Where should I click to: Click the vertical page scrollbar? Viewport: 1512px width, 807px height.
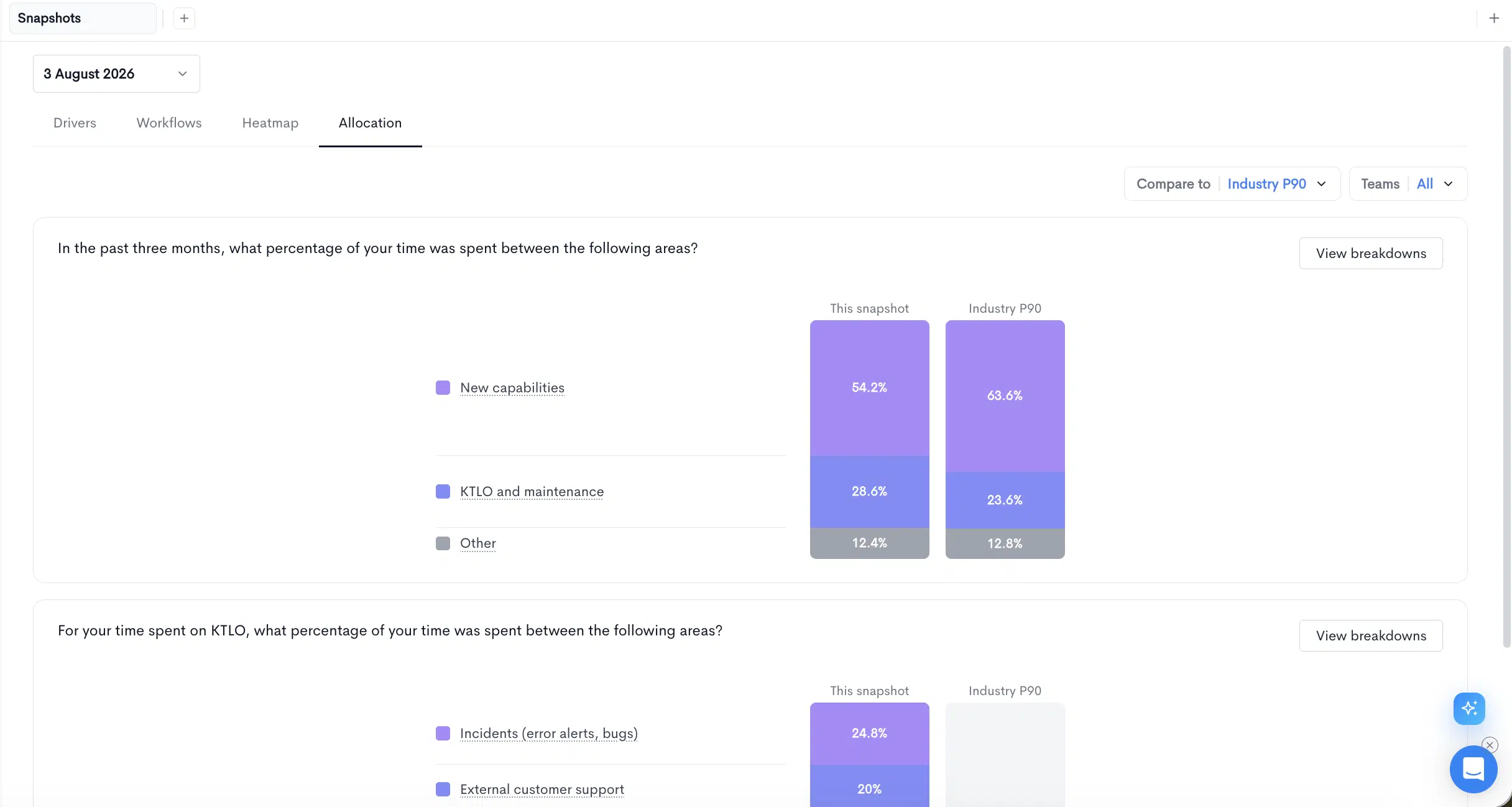1506,348
